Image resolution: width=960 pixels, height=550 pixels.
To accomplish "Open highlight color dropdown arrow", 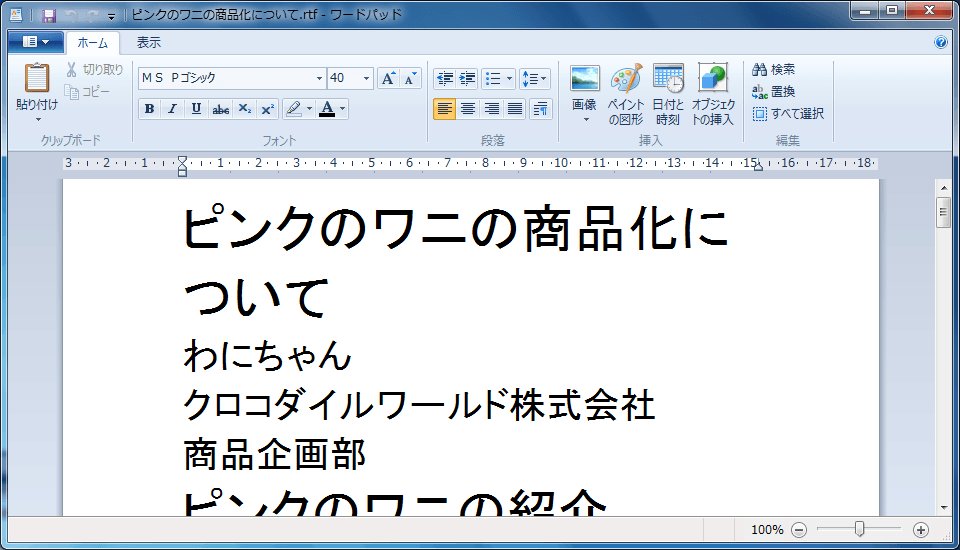I will pyautogui.click(x=309, y=109).
